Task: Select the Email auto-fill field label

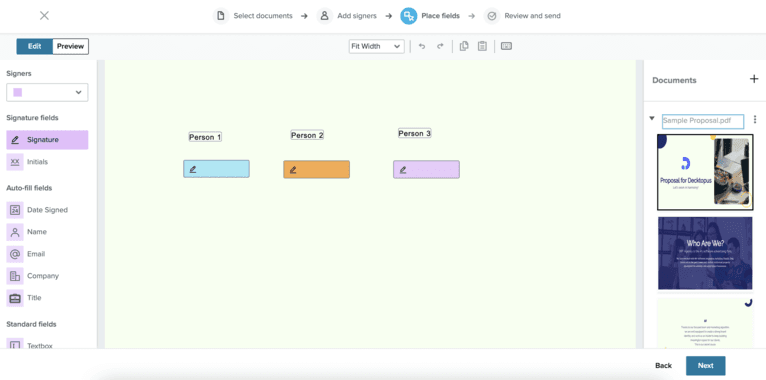Action: coord(36,254)
